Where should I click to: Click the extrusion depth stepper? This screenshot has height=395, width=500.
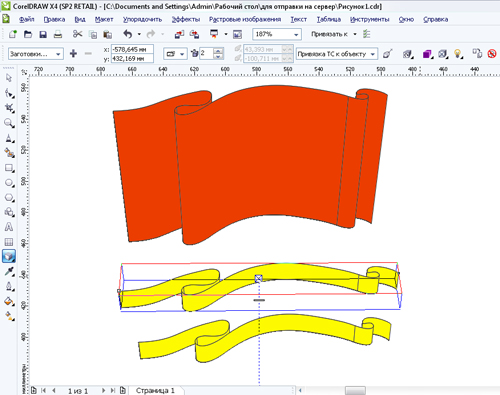point(218,54)
